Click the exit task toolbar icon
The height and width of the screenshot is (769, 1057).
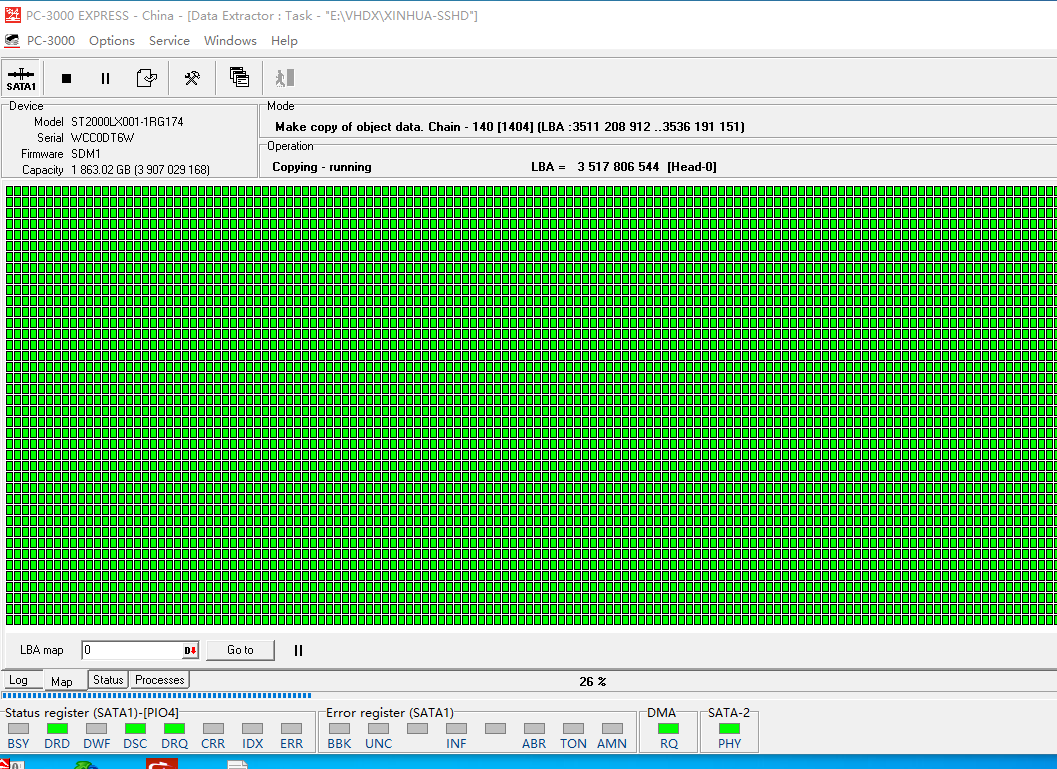284,77
